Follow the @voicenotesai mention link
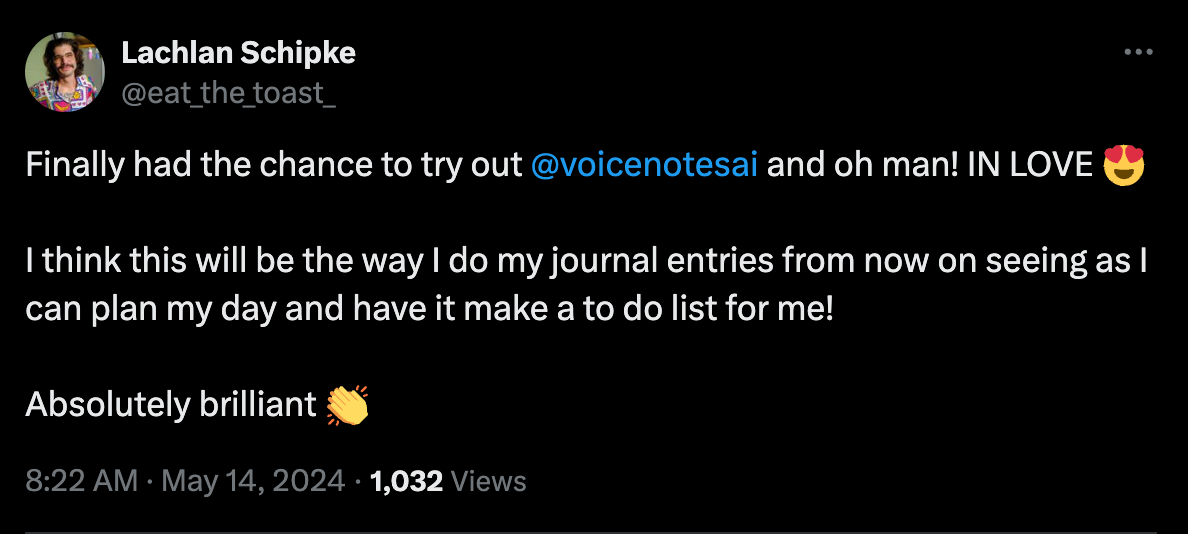Screen dimensions: 1188x534 pos(644,164)
